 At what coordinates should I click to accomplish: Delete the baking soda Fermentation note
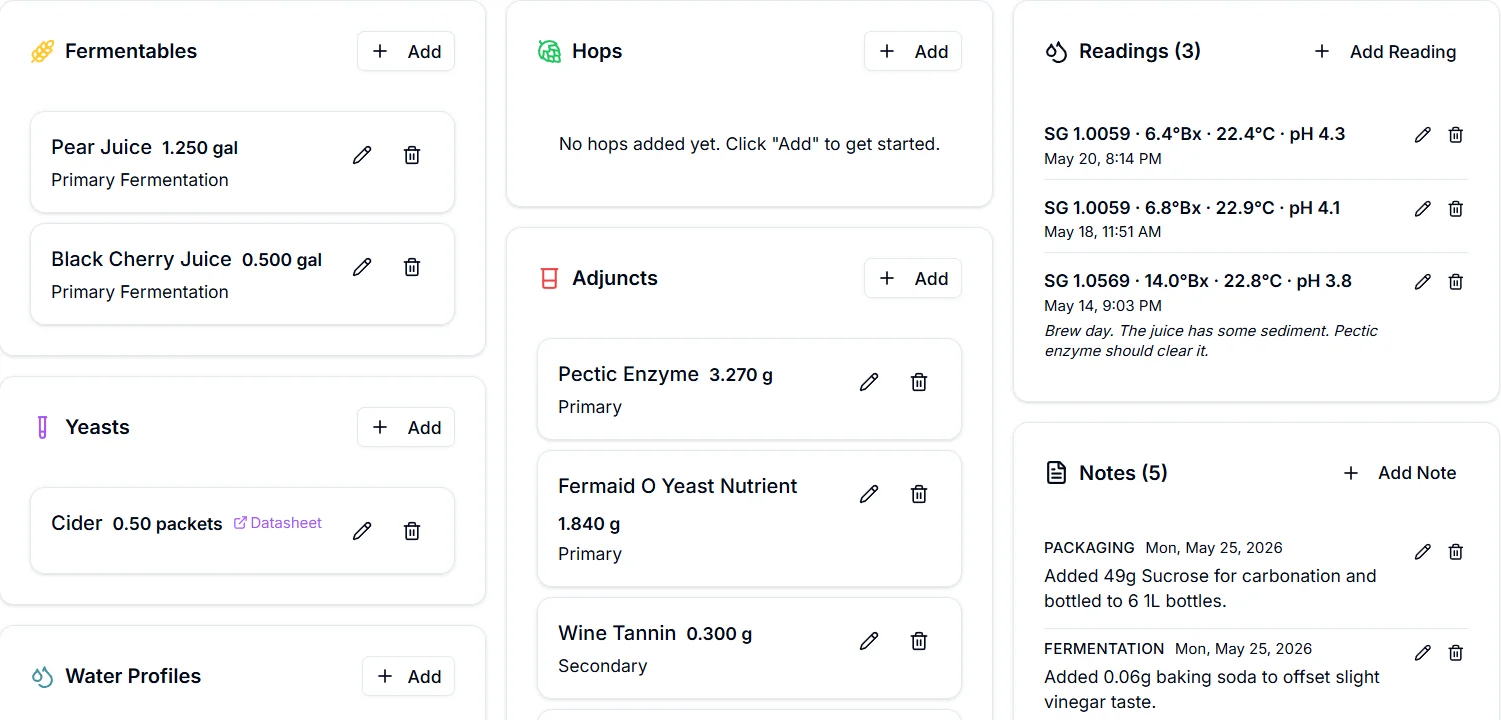[1456, 653]
